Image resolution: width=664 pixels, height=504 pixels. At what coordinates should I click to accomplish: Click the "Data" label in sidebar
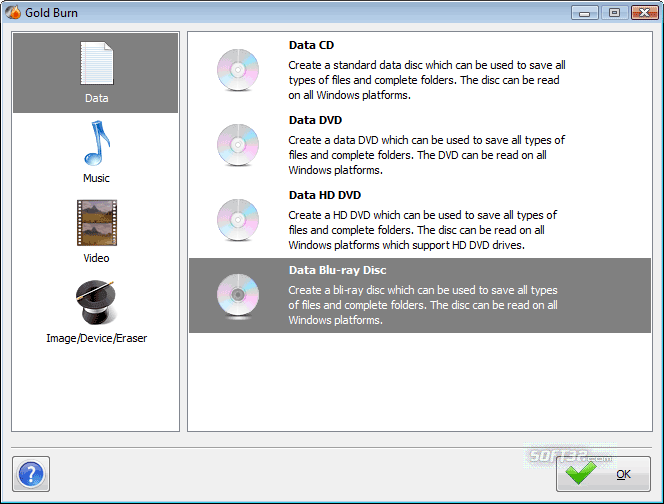click(97, 98)
